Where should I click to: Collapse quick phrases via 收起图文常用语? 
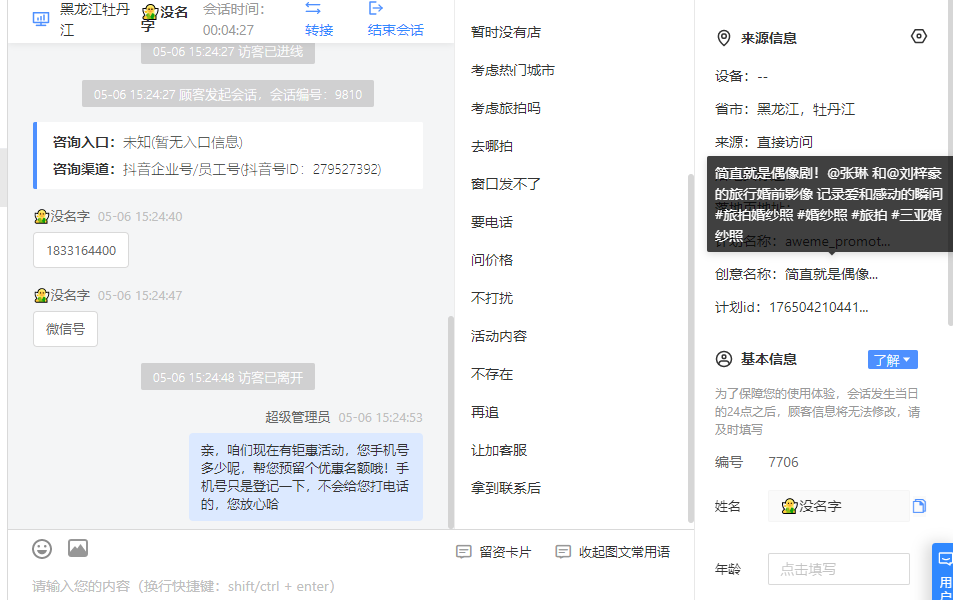pos(613,552)
